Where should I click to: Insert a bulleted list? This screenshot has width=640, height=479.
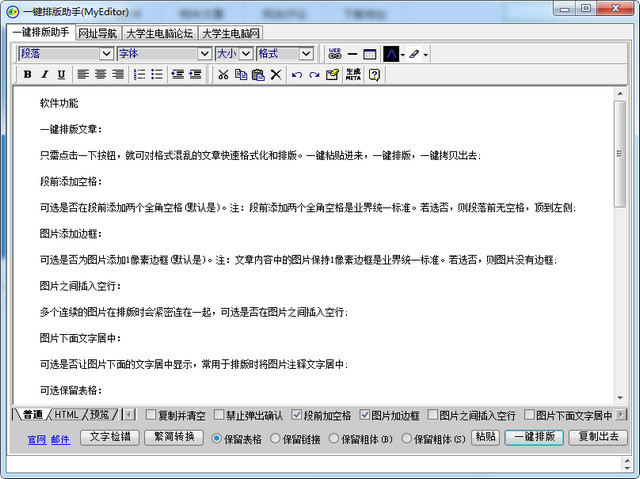click(157, 74)
